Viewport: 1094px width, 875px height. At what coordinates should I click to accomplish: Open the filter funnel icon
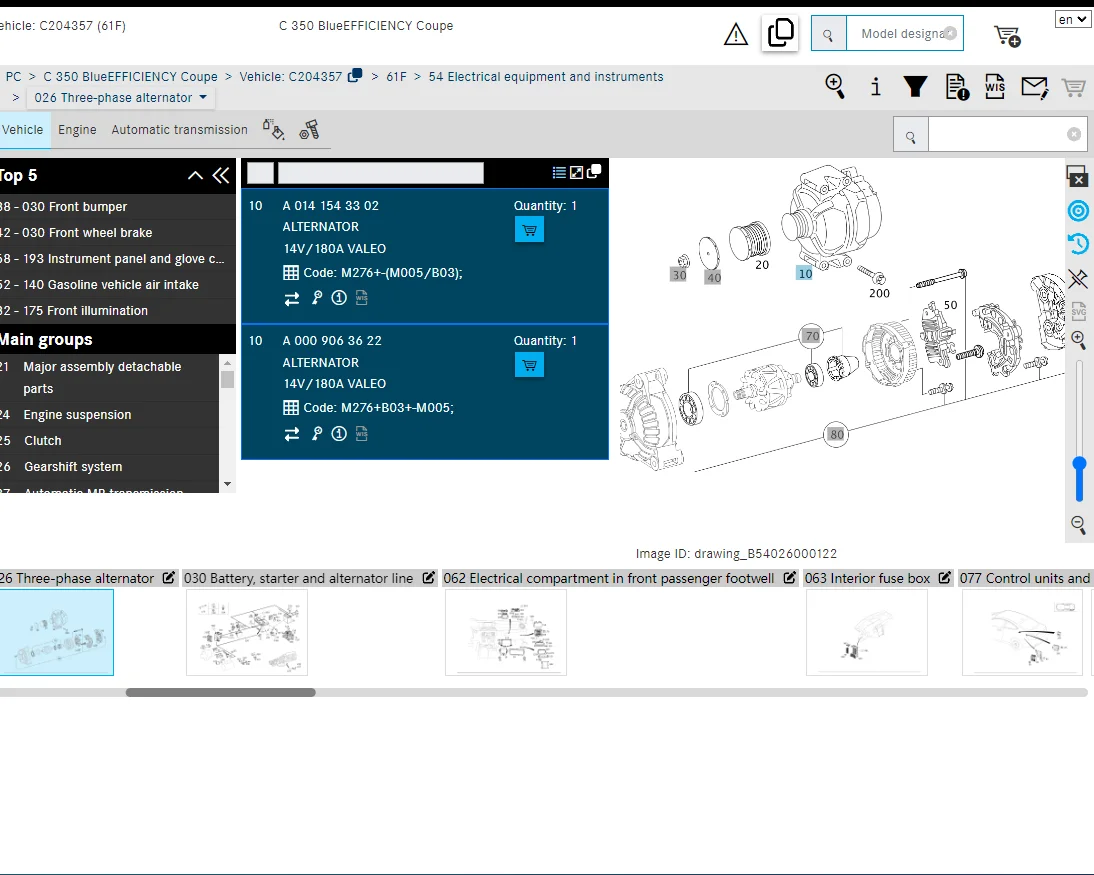pyautogui.click(x=915, y=87)
